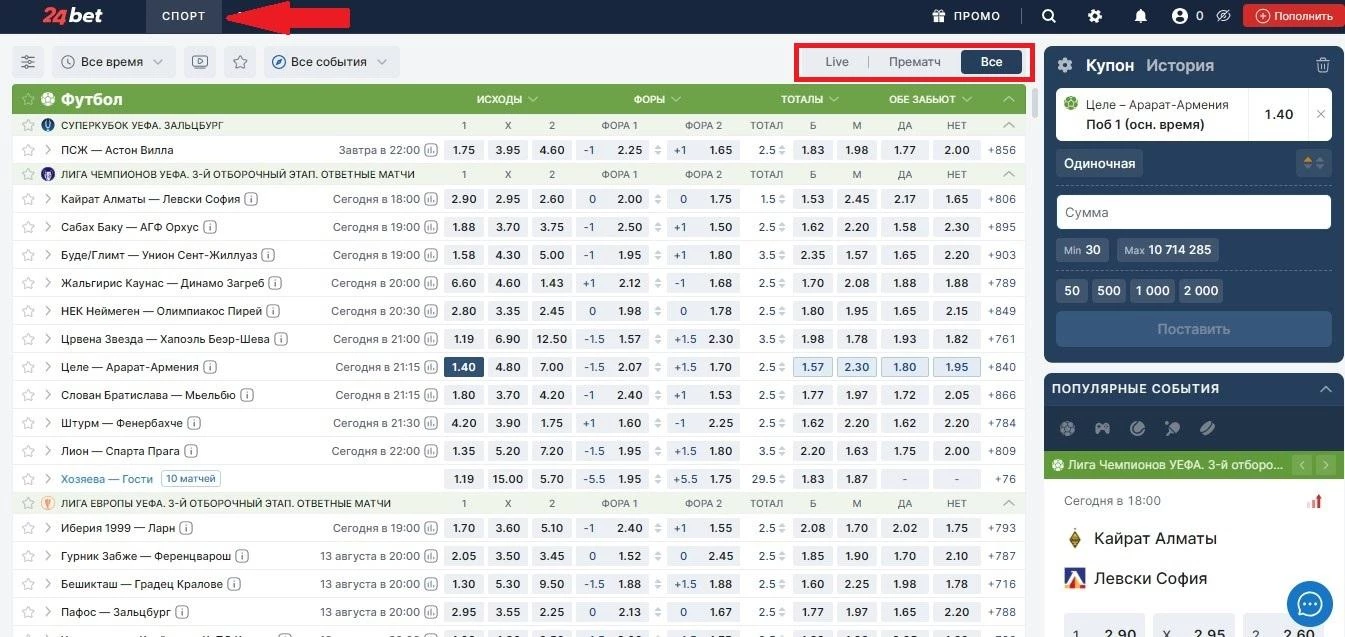Open the live chat bubble
The width and height of the screenshot is (1345, 637).
coord(1310,604)
